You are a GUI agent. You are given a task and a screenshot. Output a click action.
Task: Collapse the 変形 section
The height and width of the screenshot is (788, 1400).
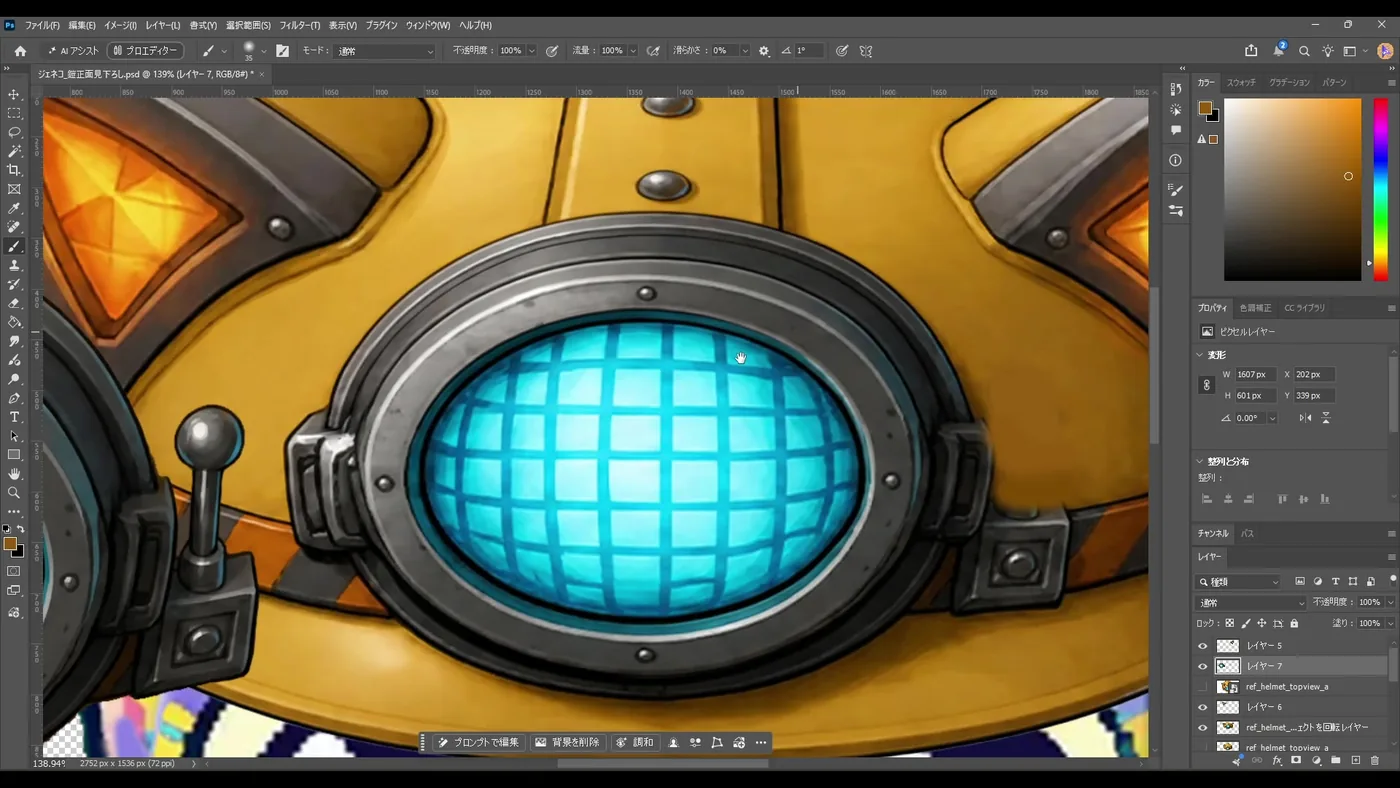coord(1200,355)
